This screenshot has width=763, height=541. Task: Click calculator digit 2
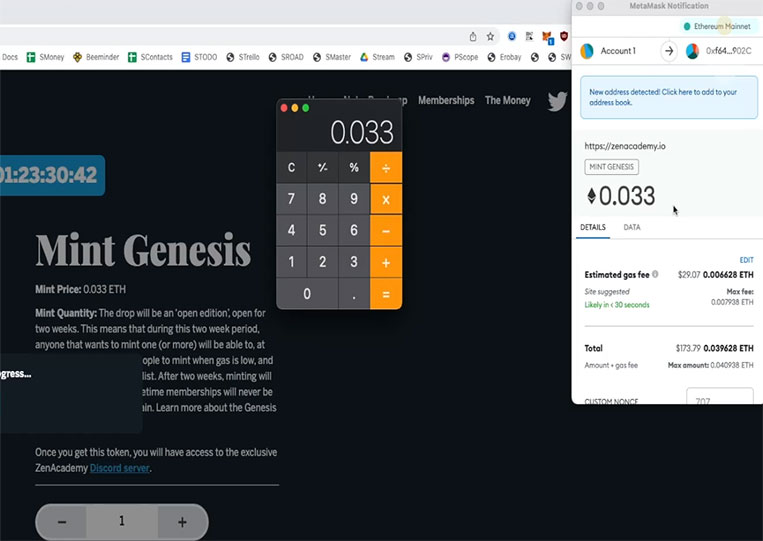pos(323,262)
